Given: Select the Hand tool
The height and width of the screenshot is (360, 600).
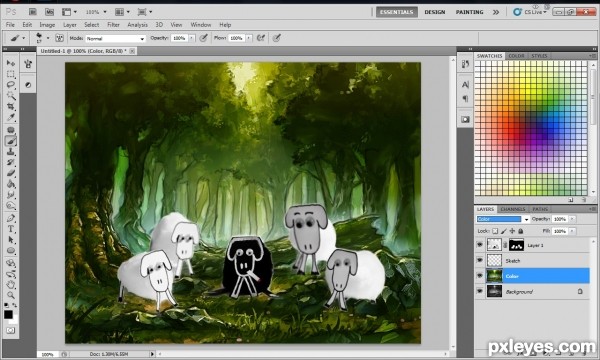Looking at the screenshot, I should (x=11, y=284).
